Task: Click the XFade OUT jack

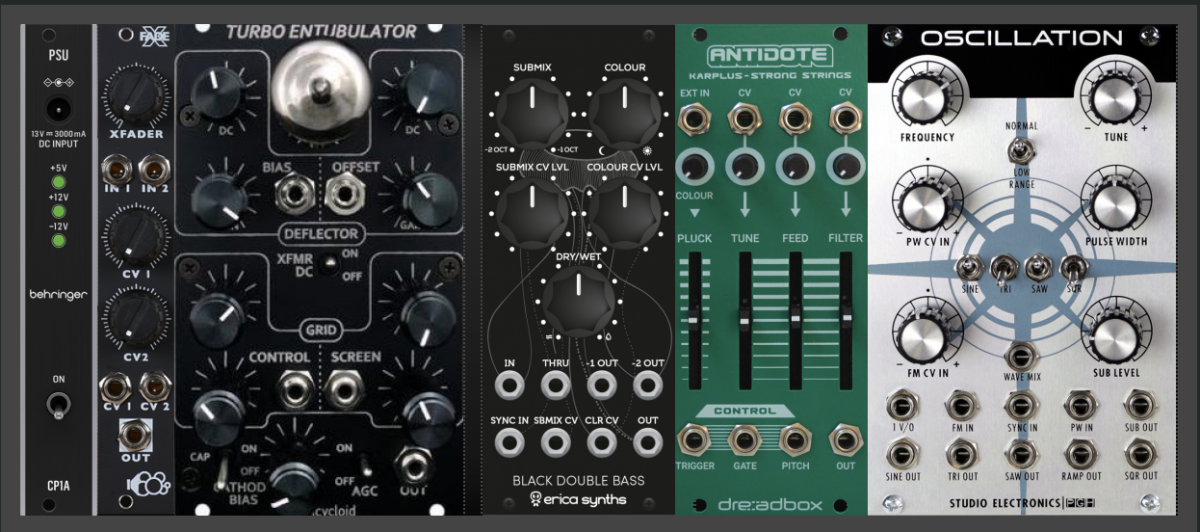Action: coord(134,434)
